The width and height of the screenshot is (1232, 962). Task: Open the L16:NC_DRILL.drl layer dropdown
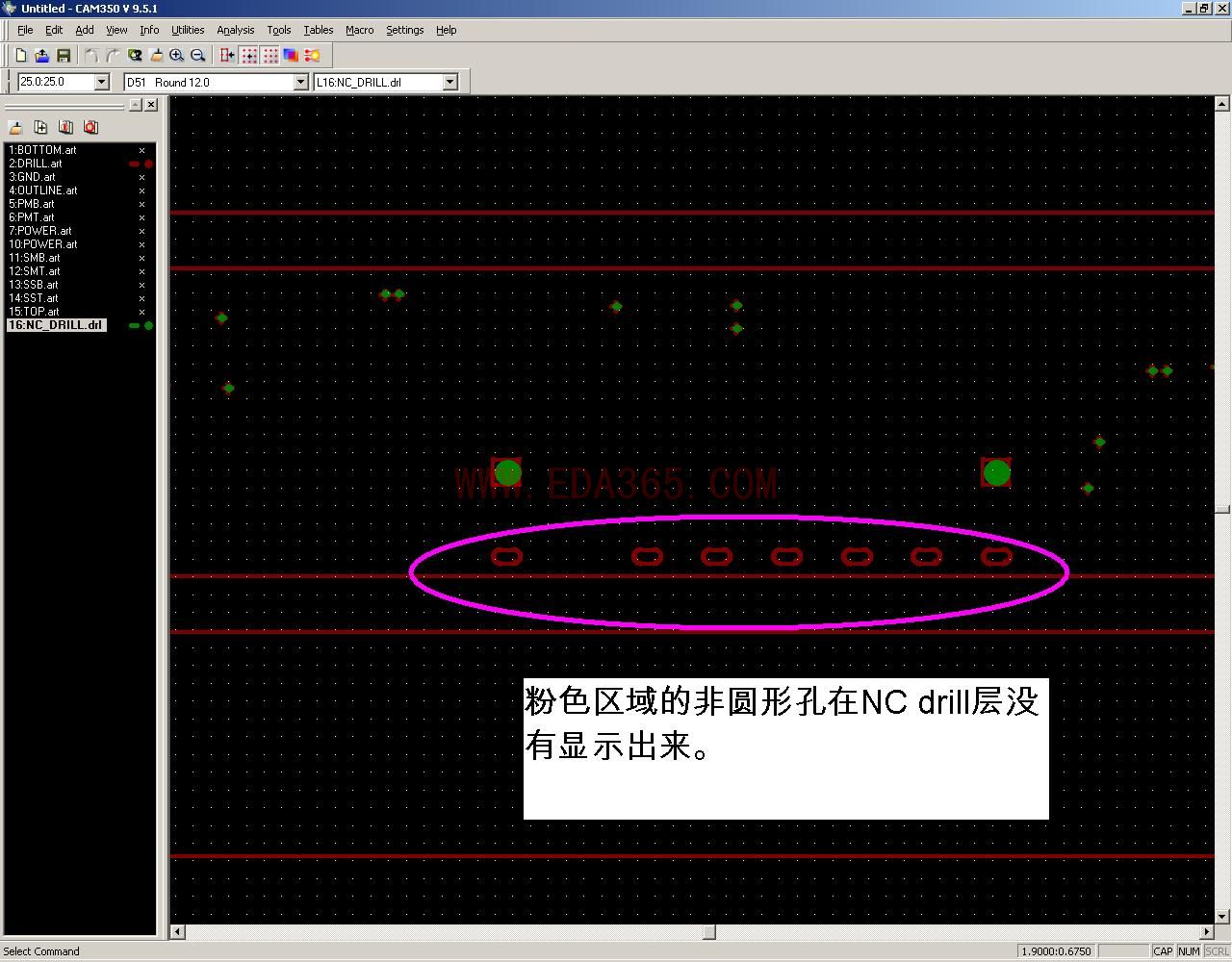pyautogui.click(x=449, y=82)
